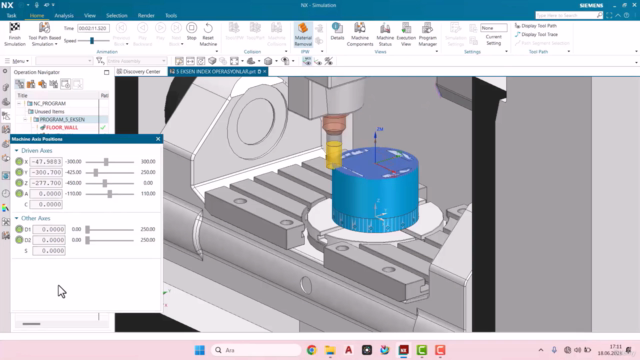Move the Z axis position slider
The width and height of the screenshot is (640, 360).
[x=105, y=183]
